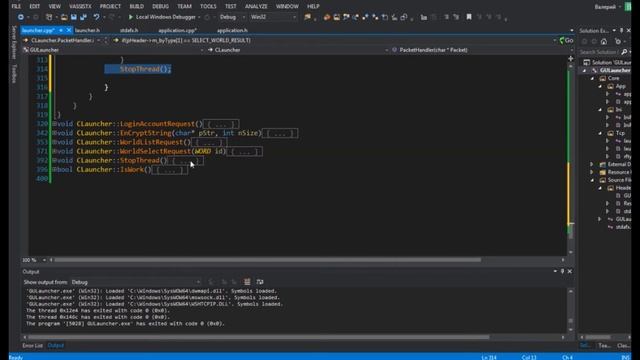Expand the collapsed EnCryptString function
This screenshot has height=360, width=640.
55,133
